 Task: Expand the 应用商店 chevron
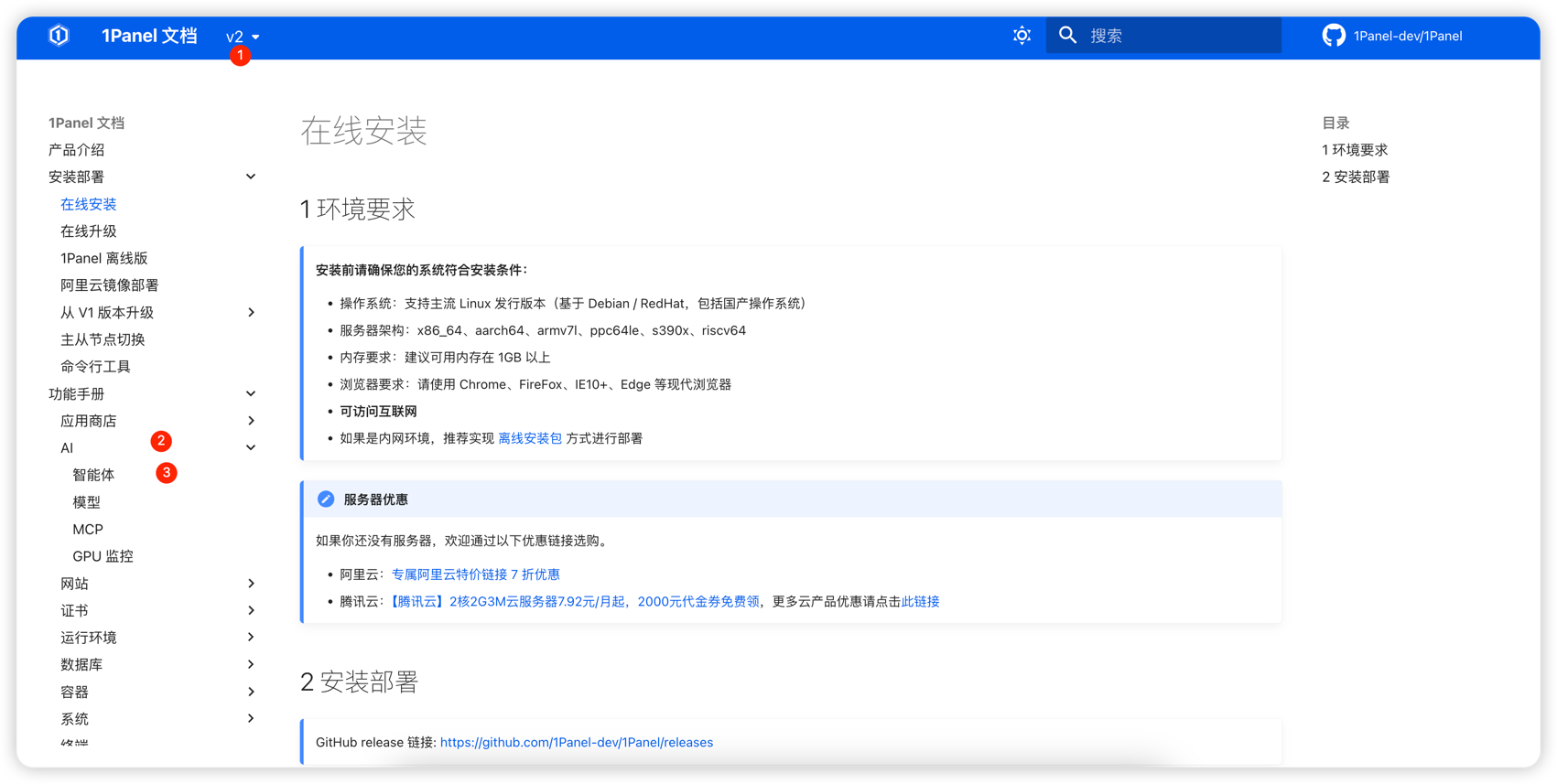pos(251,421)
